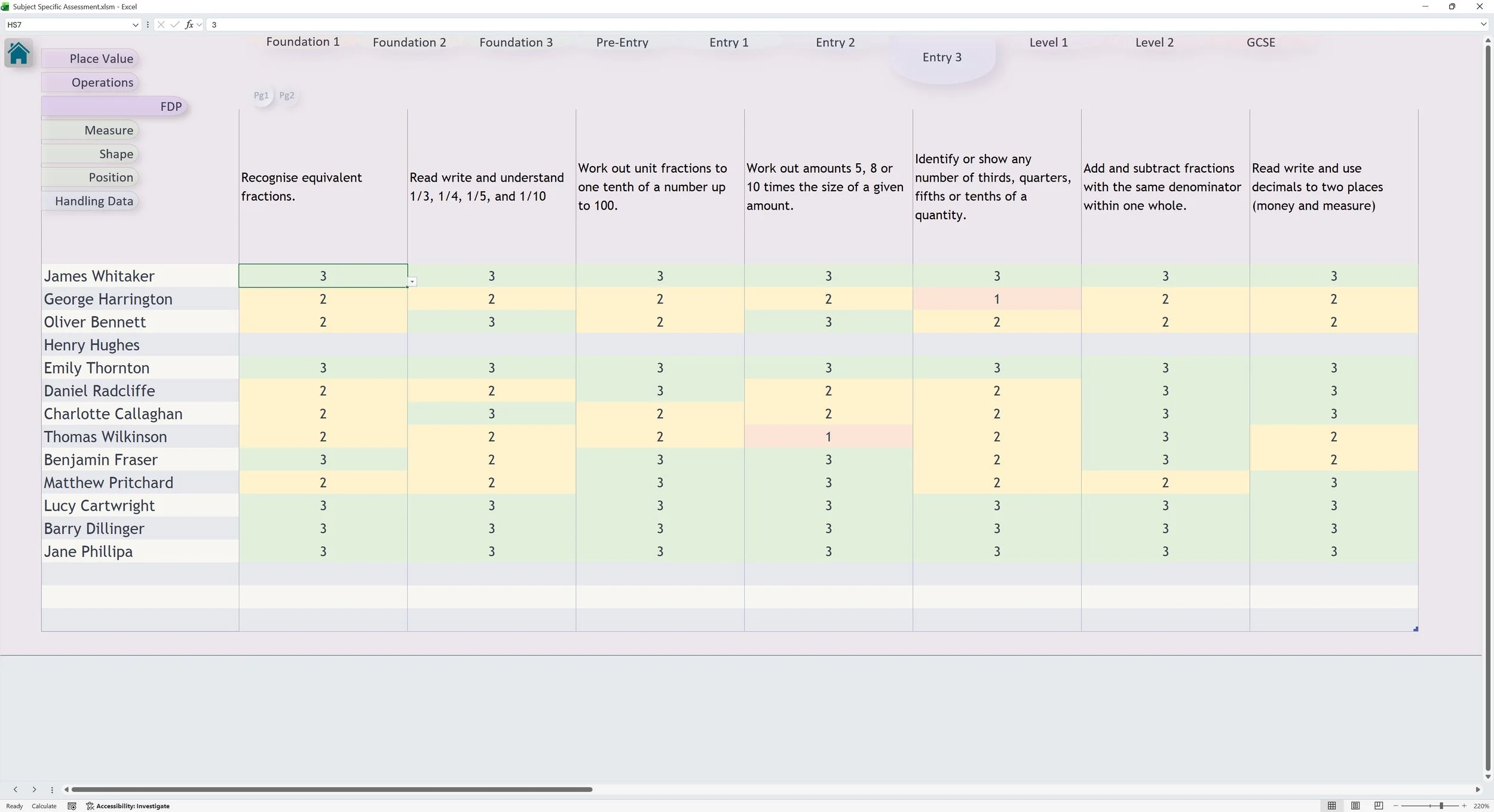Click the macro recording status icon

[72, 806]
